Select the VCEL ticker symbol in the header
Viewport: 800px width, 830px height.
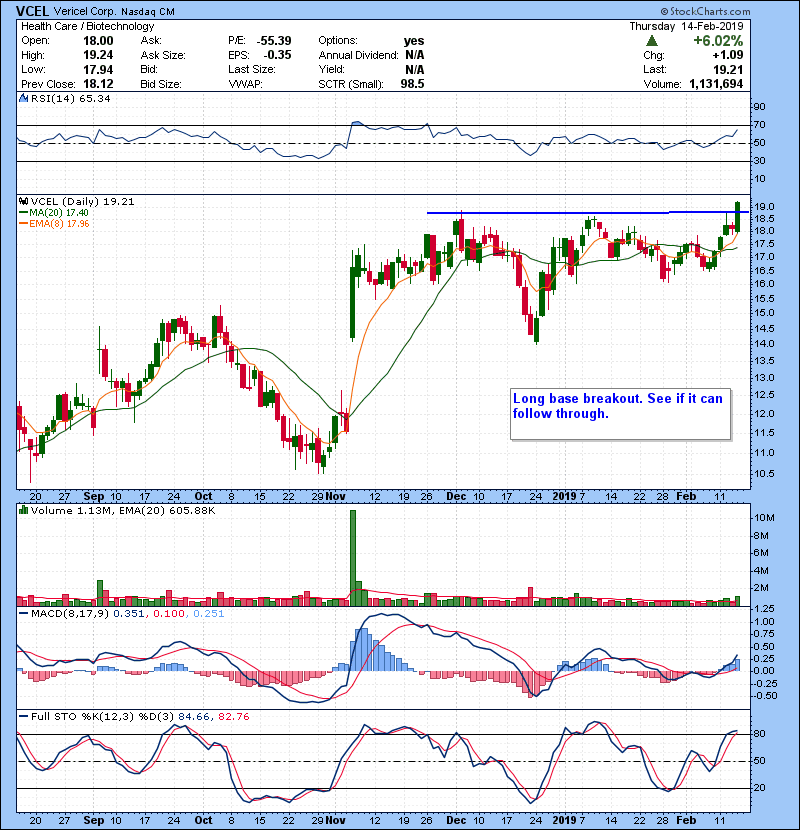click(32, 11)
